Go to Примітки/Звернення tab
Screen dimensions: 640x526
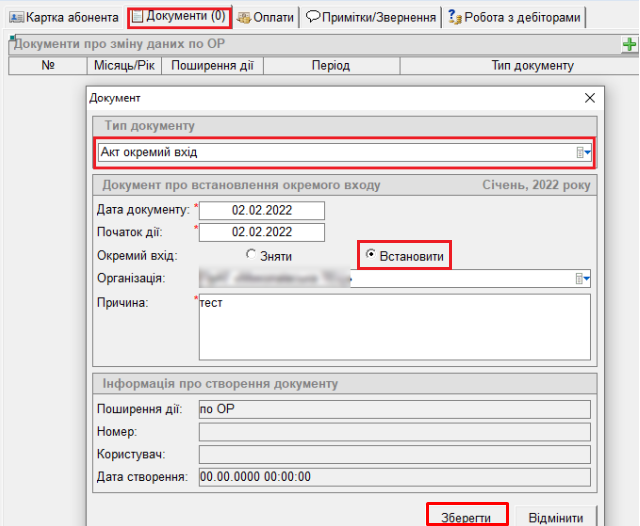click(x=370, y=17)
